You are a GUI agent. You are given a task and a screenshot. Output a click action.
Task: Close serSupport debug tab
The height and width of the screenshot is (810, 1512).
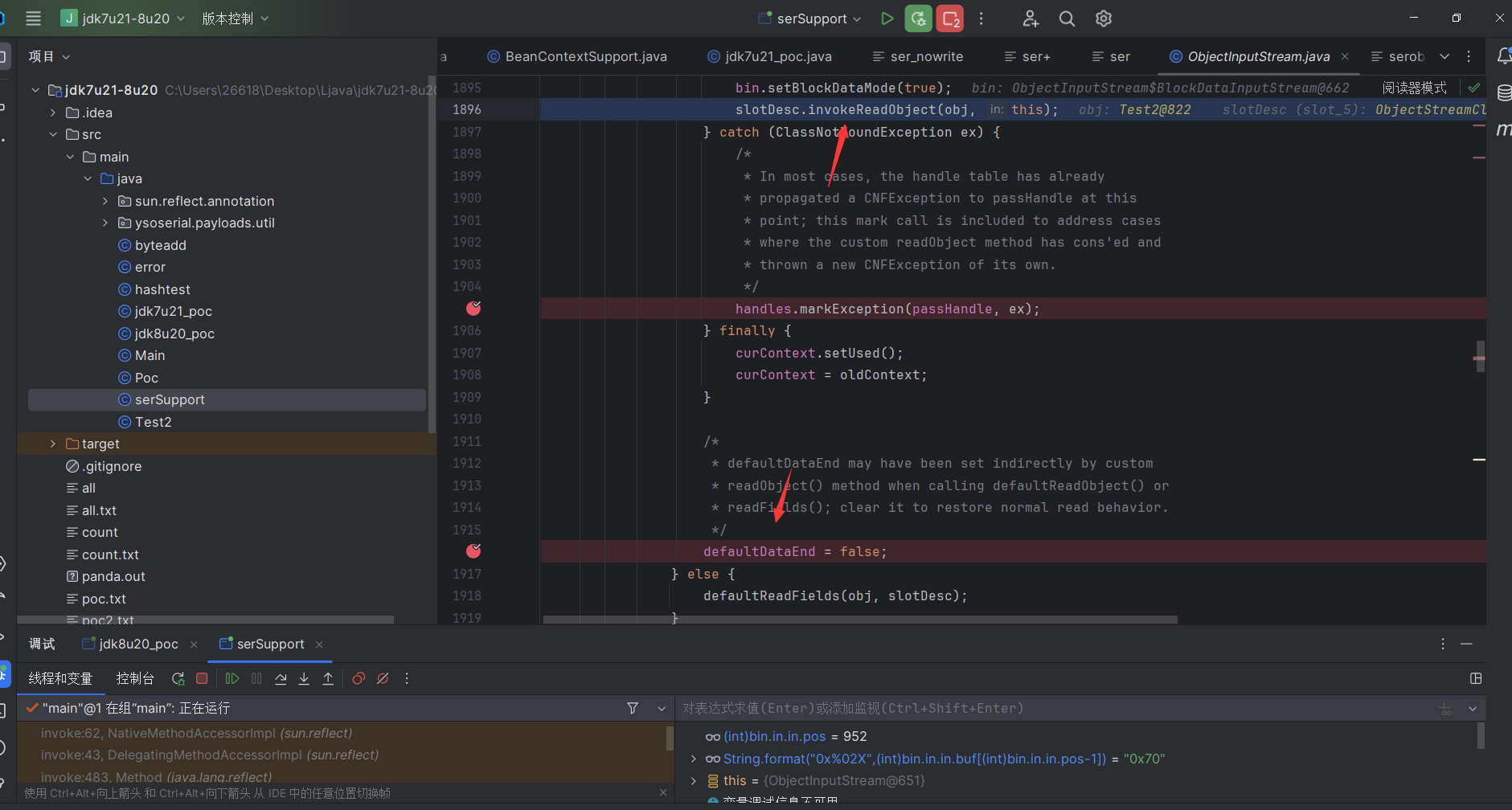(319, 644)
